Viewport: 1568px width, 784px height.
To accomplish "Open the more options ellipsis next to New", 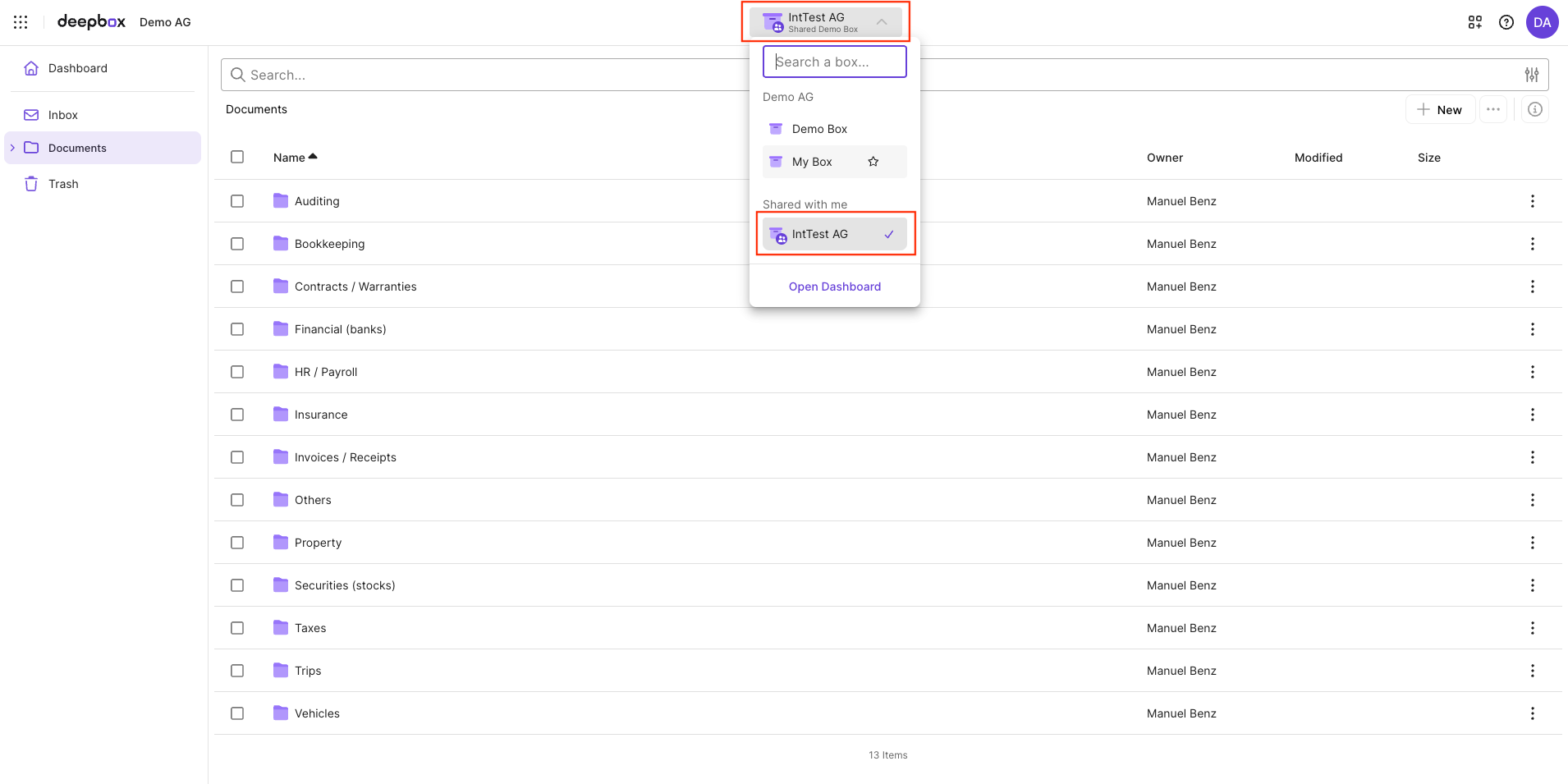I will coord(1493,109).
